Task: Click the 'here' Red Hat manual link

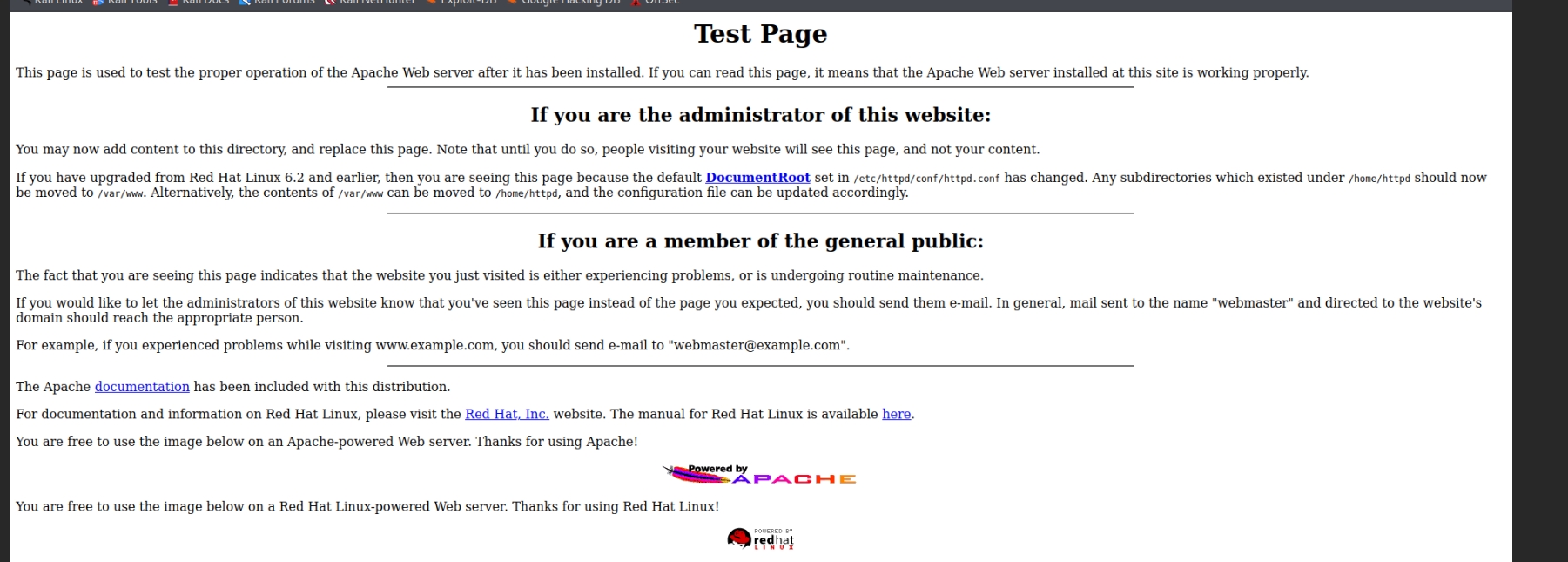Action: (896, 415)
